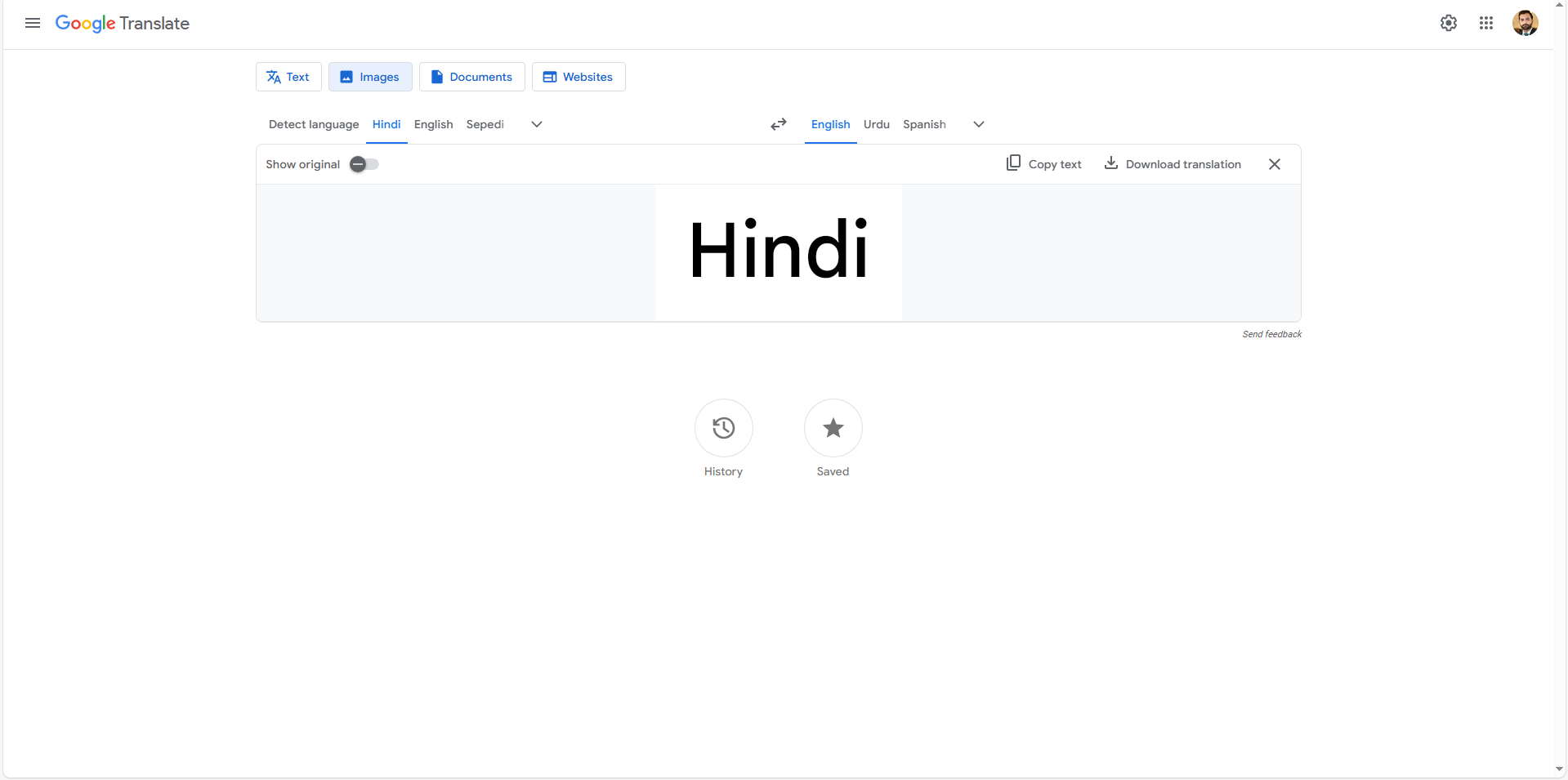Switch to the Websites tab
1568x780 pixels.
(x=578, y=76)
